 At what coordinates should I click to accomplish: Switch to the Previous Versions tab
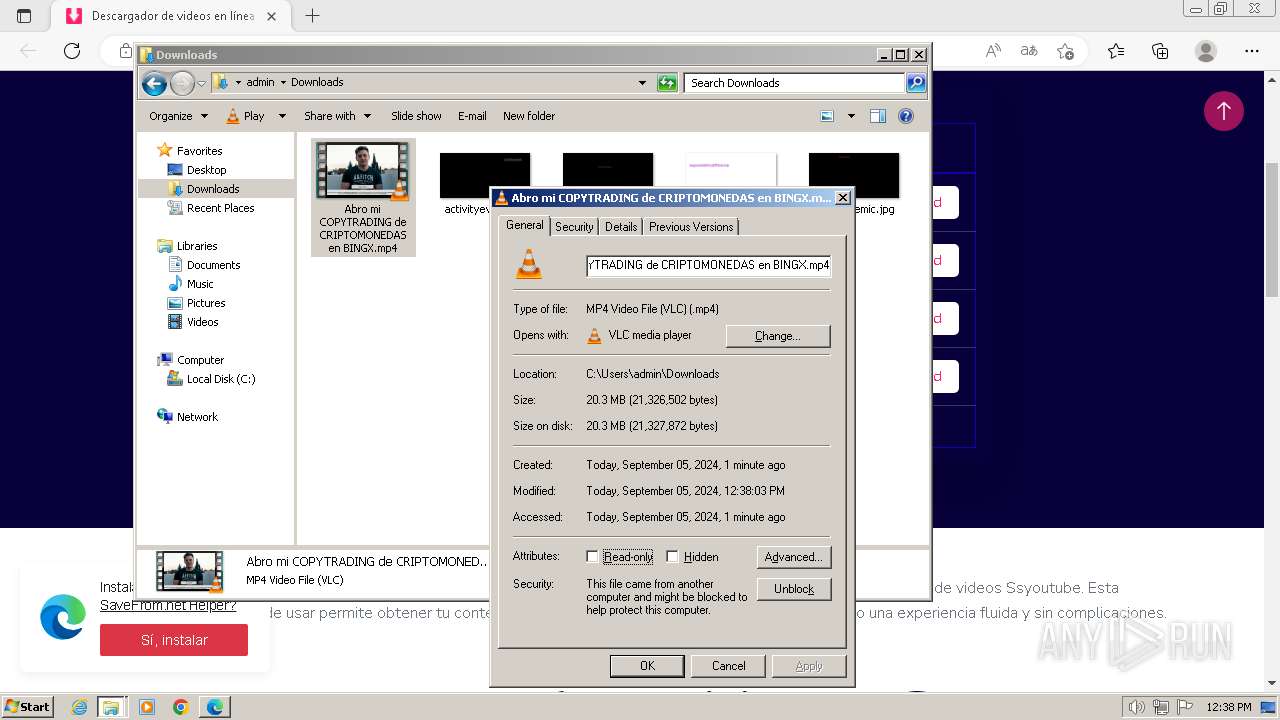[x=691, y=227]
